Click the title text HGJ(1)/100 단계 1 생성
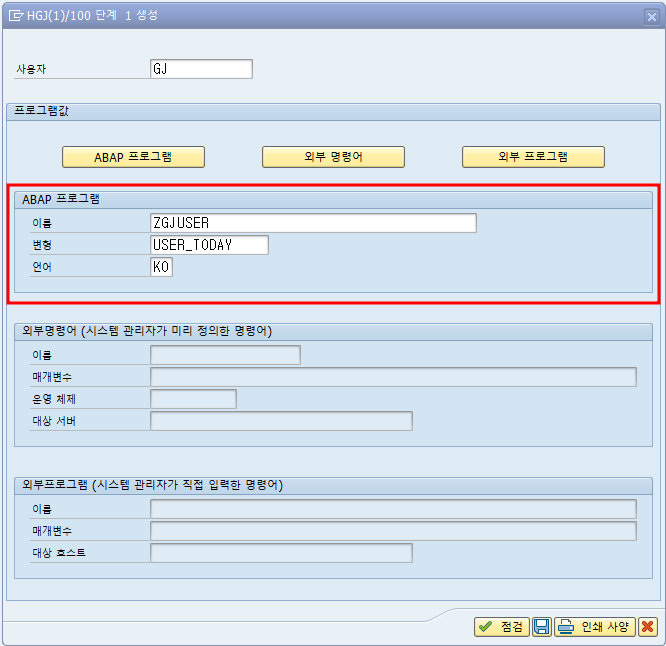The width and height of the screenshot is (666, 646). [92, 16]
